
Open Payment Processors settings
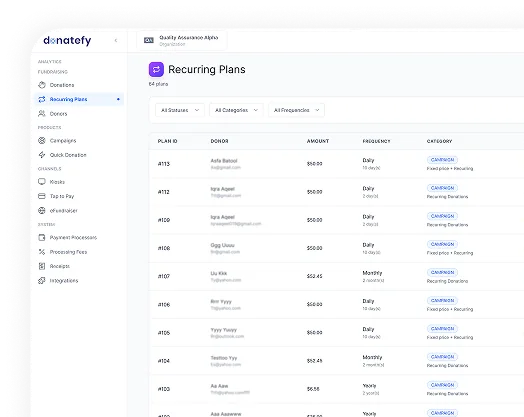73,238
